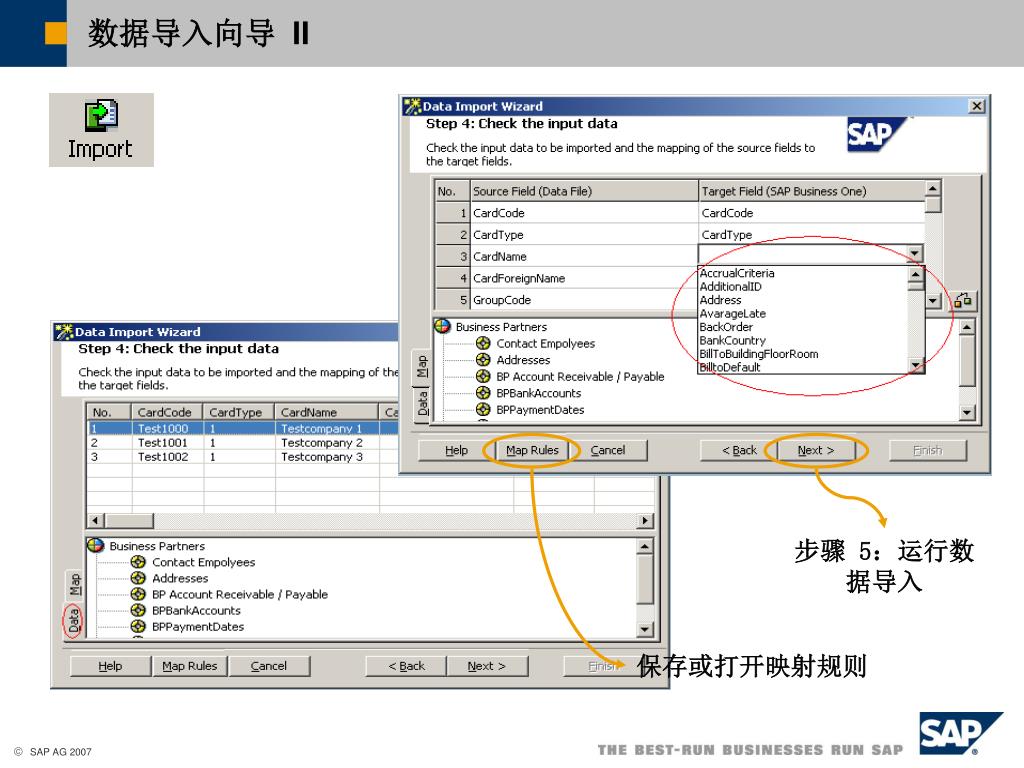Image resolution: width=1024 pixels, height=768 pixels.
Task: Click horizontal scroll-right arrow in back wizard data grid
Action: click(x=645, y=520)
